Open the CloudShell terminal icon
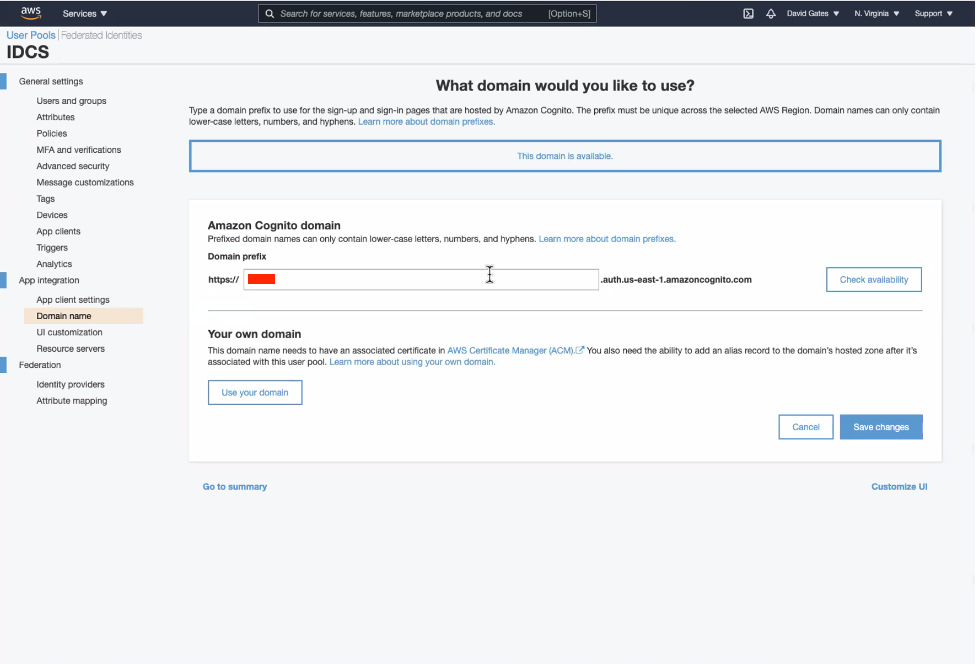Image resolution: width=977 pixels, height=664 pixels. click(x=748, y=13)
